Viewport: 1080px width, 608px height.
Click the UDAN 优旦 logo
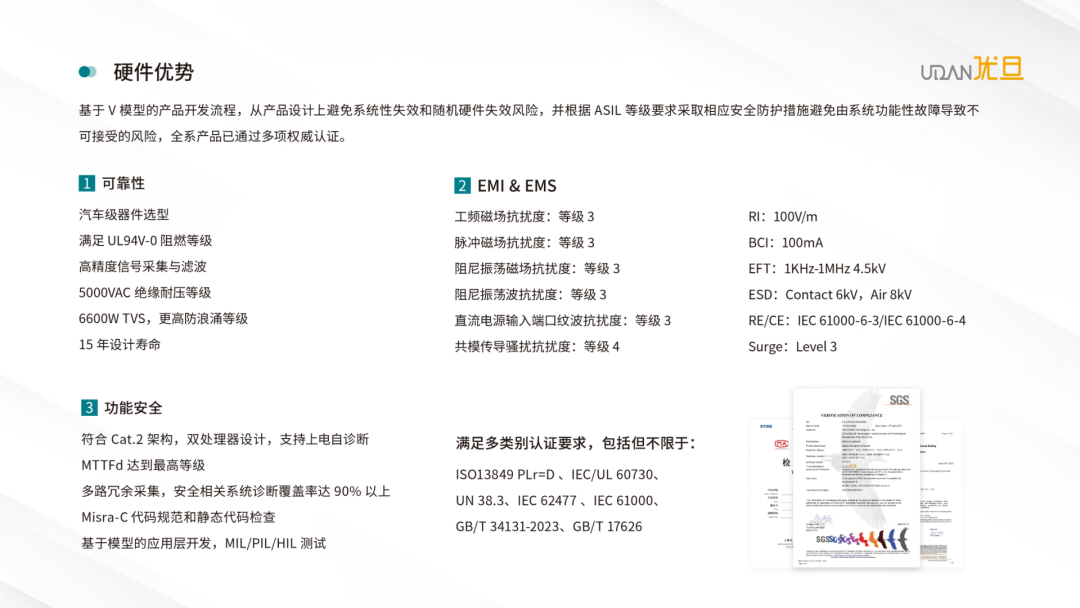coord(971,70)
